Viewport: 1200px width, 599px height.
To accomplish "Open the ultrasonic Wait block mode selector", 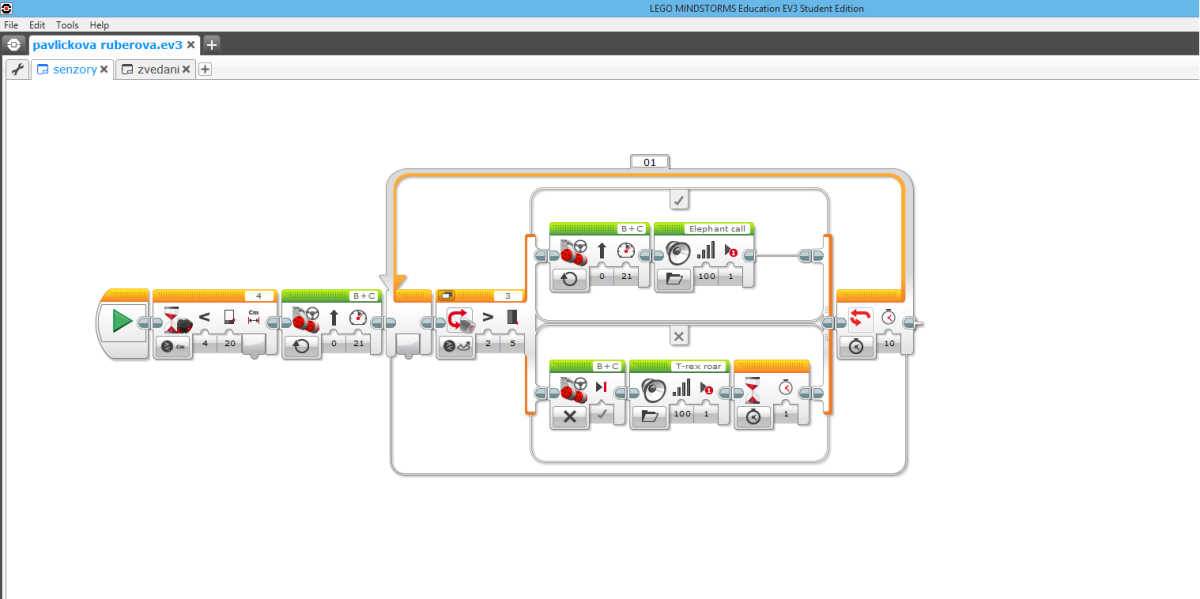I will click(174, 346).
